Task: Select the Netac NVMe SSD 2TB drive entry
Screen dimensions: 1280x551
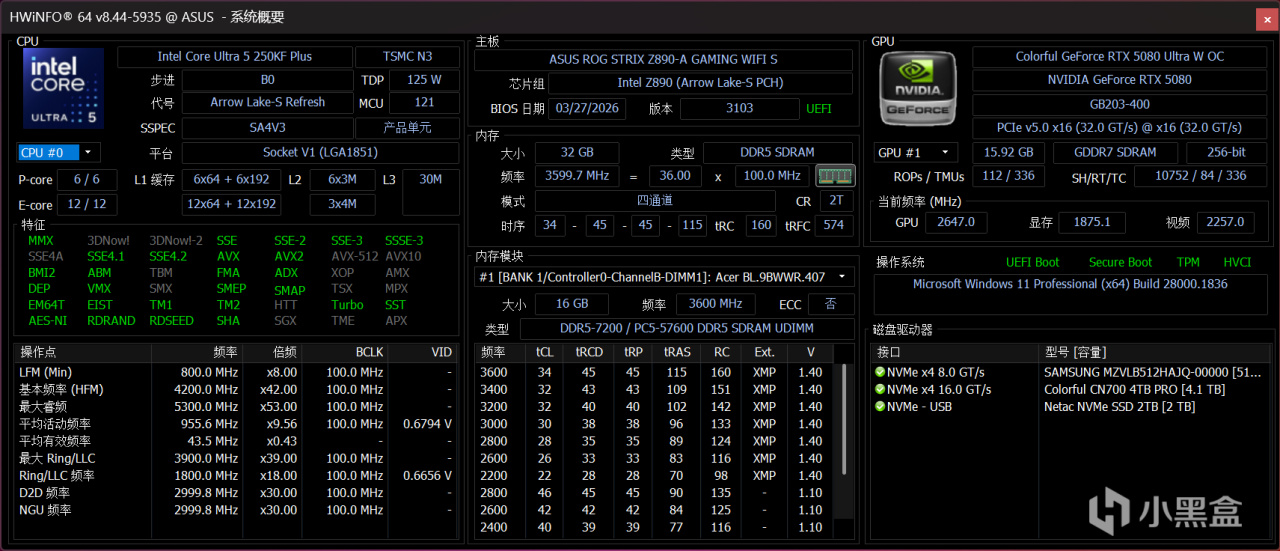Action: 1119,406
